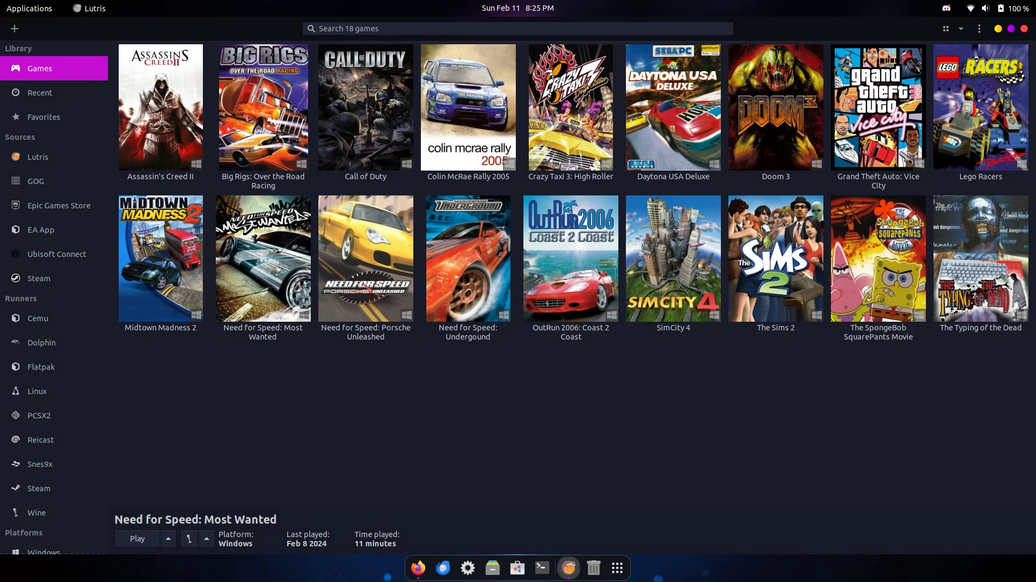Select the Dolphin runner icon
This screenshot has width=1036, height=582.
pos(16,342)
